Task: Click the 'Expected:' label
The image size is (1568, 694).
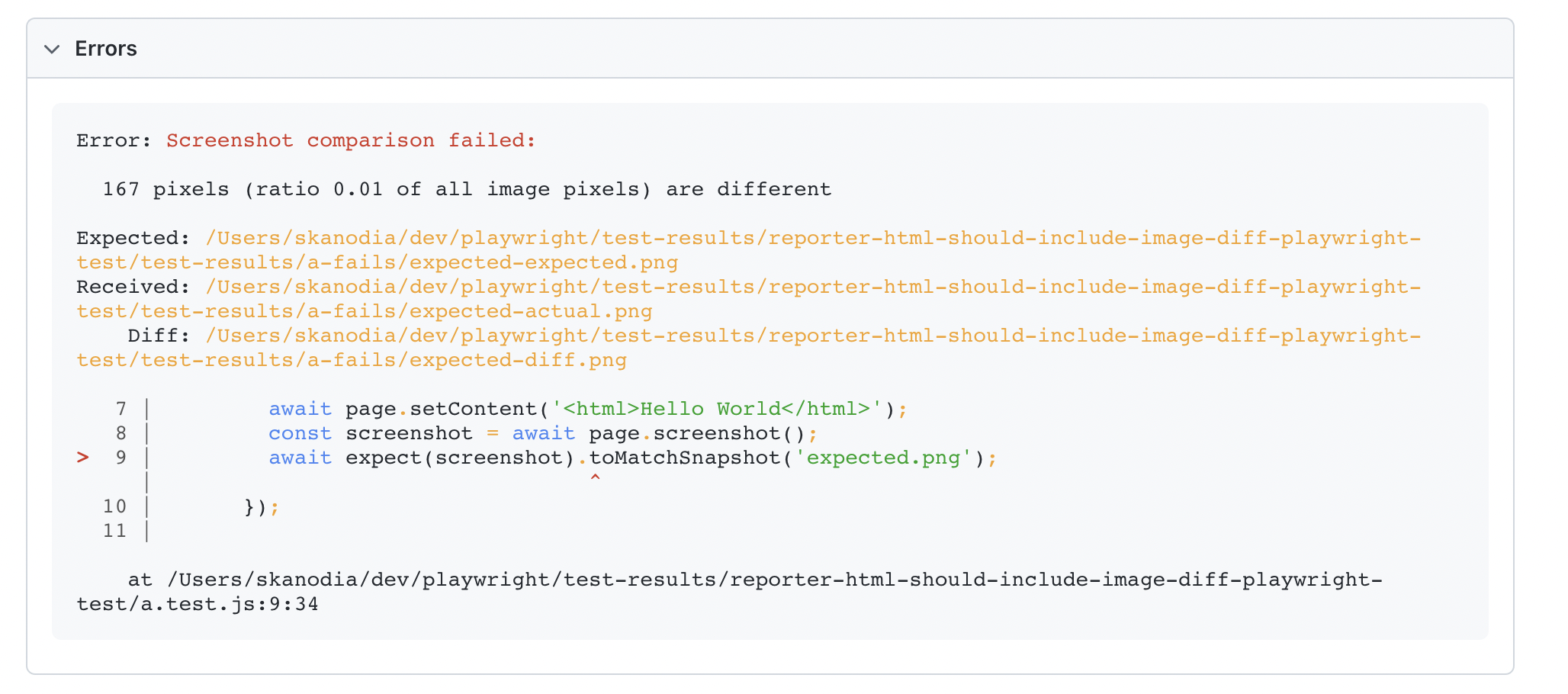Action: pos(133,238)
